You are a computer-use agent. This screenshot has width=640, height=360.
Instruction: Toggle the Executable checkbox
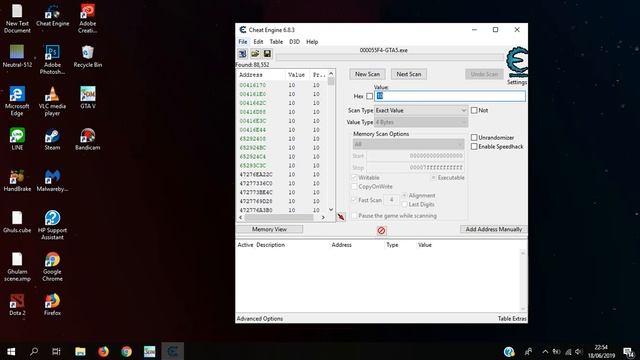[433, 178]
